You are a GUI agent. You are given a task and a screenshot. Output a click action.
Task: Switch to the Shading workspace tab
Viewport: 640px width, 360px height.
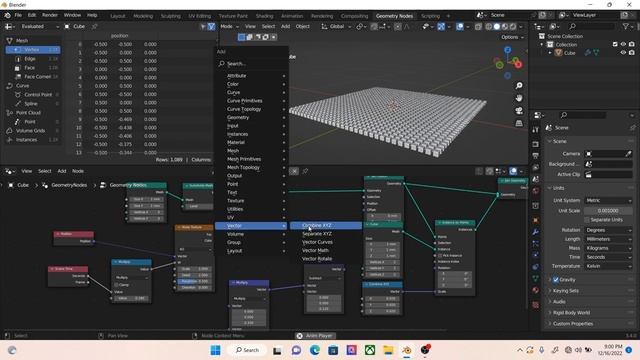(x=264, y=16)
